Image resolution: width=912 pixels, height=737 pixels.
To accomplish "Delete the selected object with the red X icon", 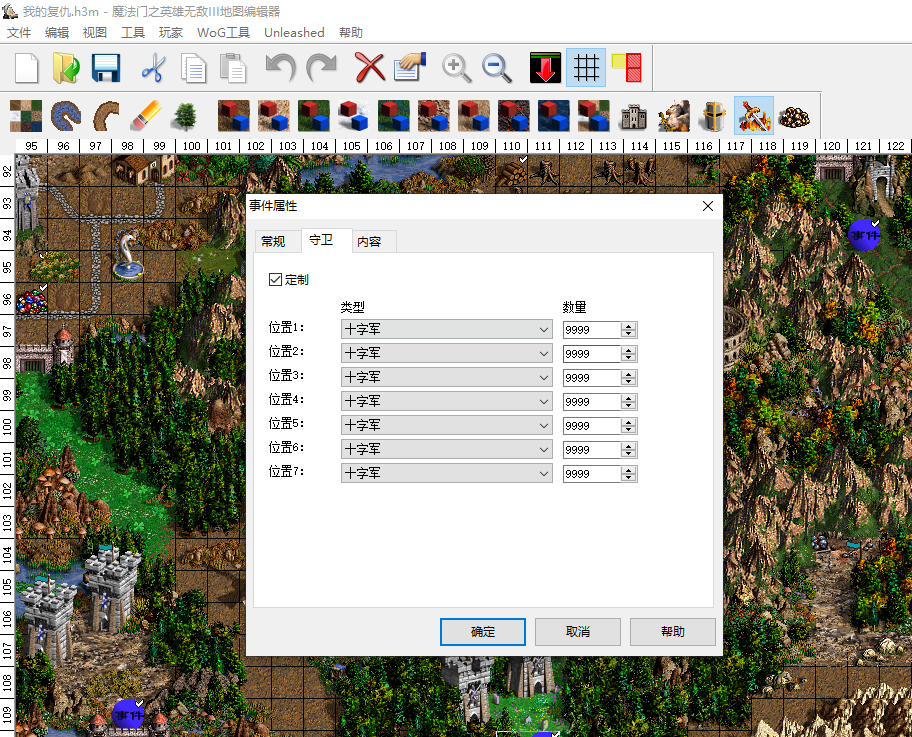I will pyautogui.click(x=370, y=67).
